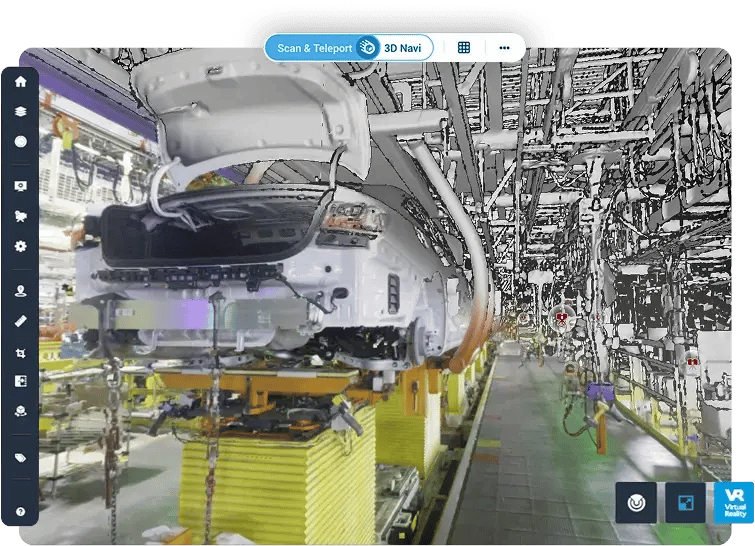Launch Virtual Reality mode

tap(734, 503)
